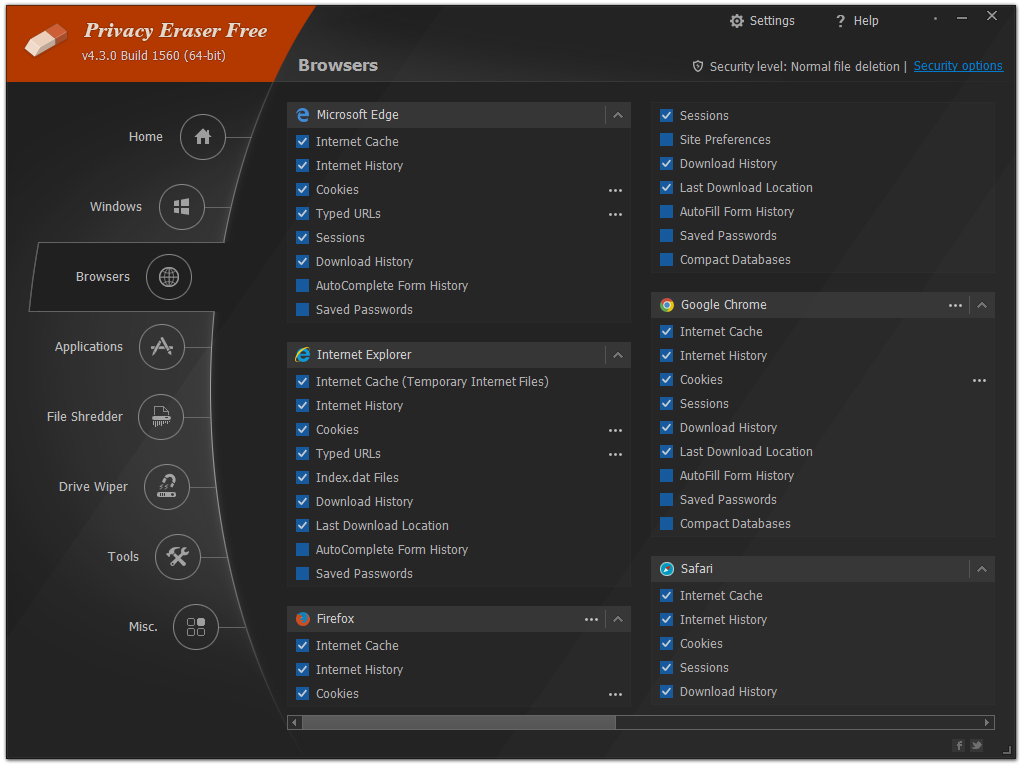Click the Home sidebar icon
The height and width of the screenshot is (768, 1024).
pos(203,137)
